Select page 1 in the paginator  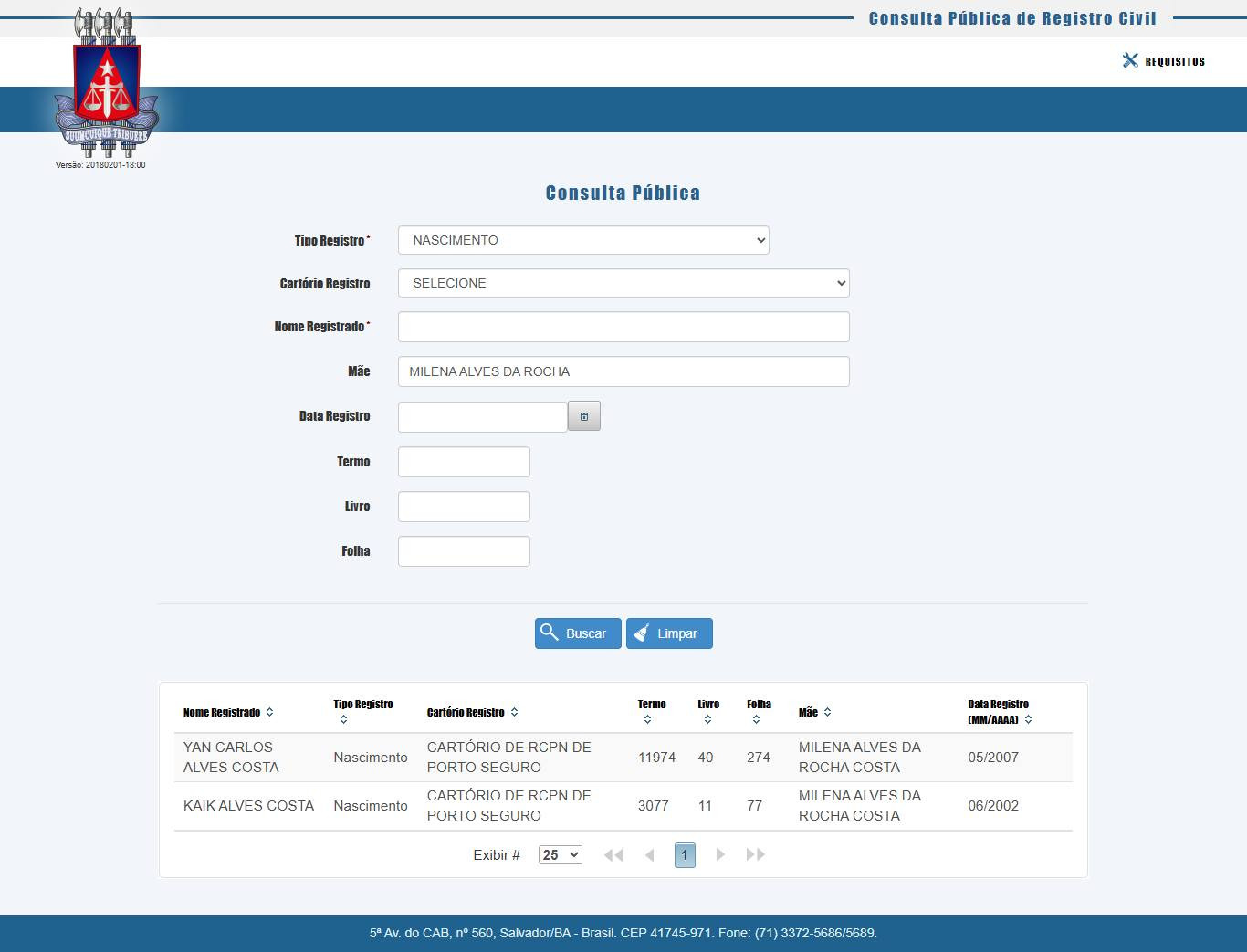[685, 854]
